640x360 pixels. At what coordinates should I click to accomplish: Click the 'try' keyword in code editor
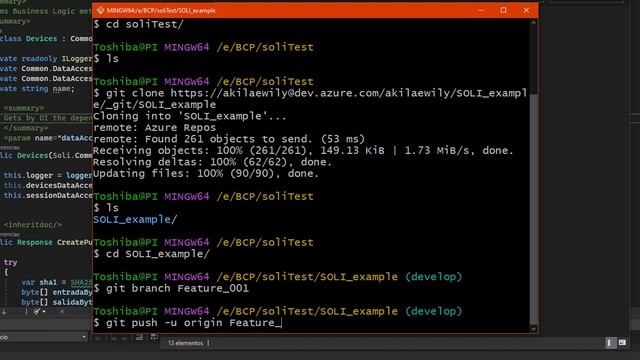[11, 262]
